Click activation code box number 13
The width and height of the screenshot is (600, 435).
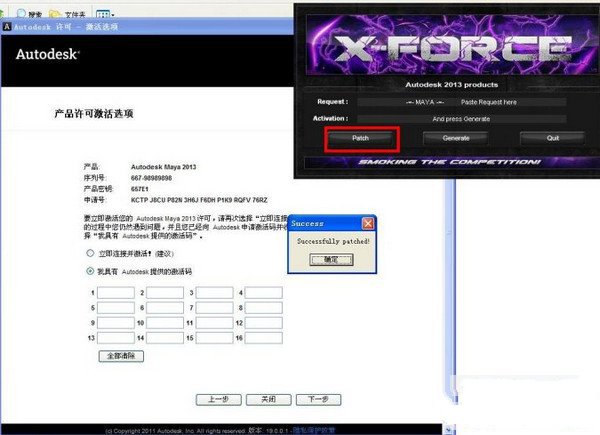pos(116,338)
